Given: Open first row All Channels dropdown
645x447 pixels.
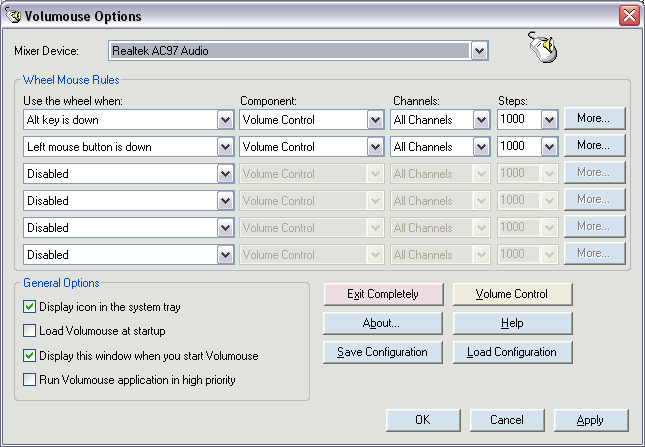Looking at the screenshot, I should pyautogui.click(x=479, y=120).
